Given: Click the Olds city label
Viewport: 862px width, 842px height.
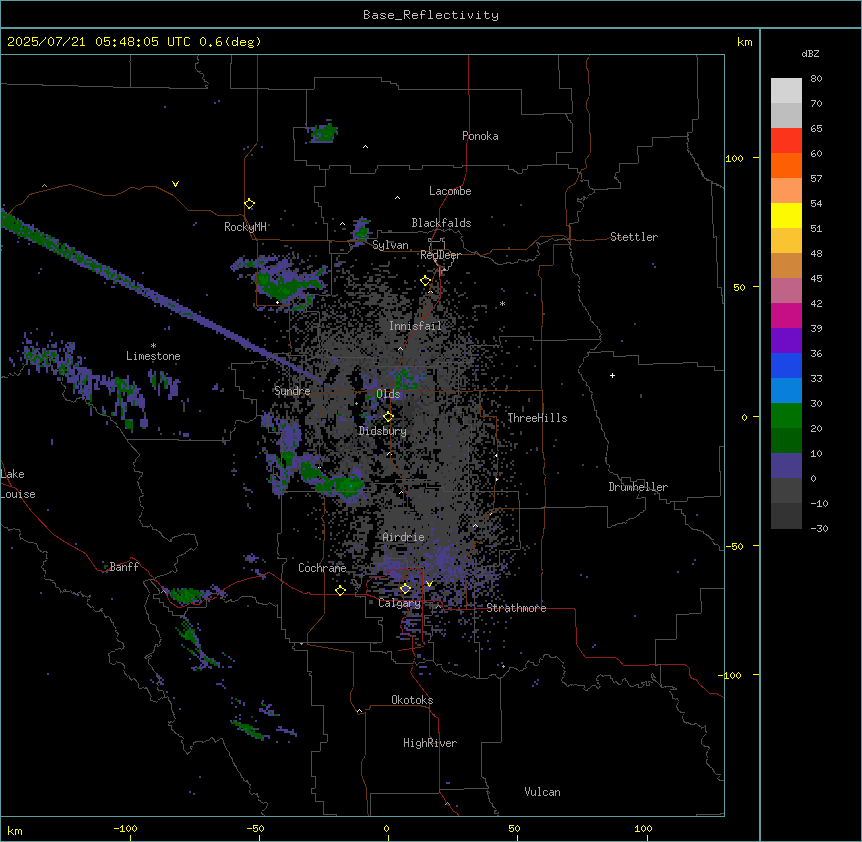Looking at the screenshot, I should click(x=388, y=394).
